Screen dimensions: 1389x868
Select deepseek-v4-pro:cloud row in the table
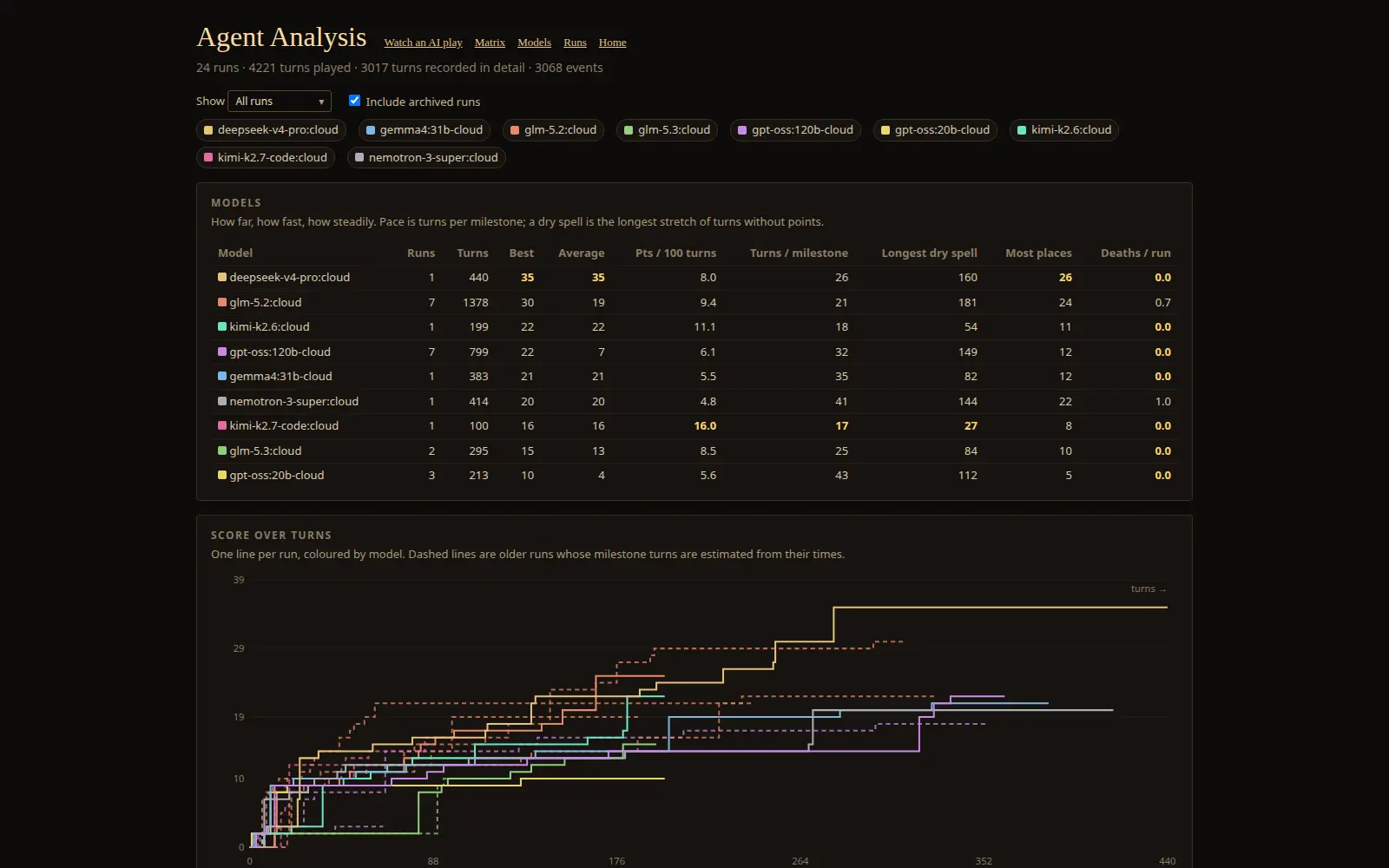(x=694, y=278)
